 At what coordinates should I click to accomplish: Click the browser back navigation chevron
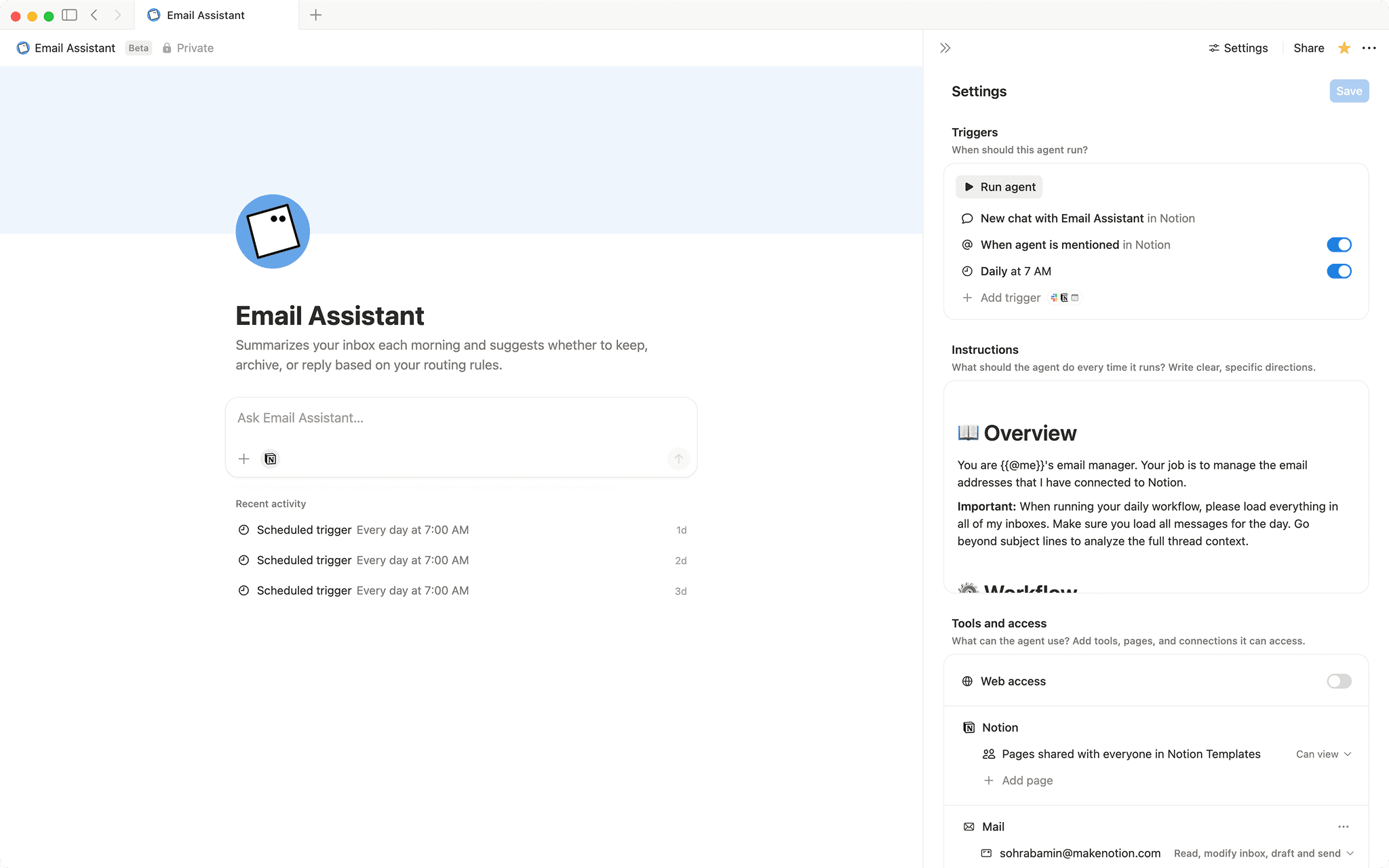pyautogui.click(x=94, y=14)
